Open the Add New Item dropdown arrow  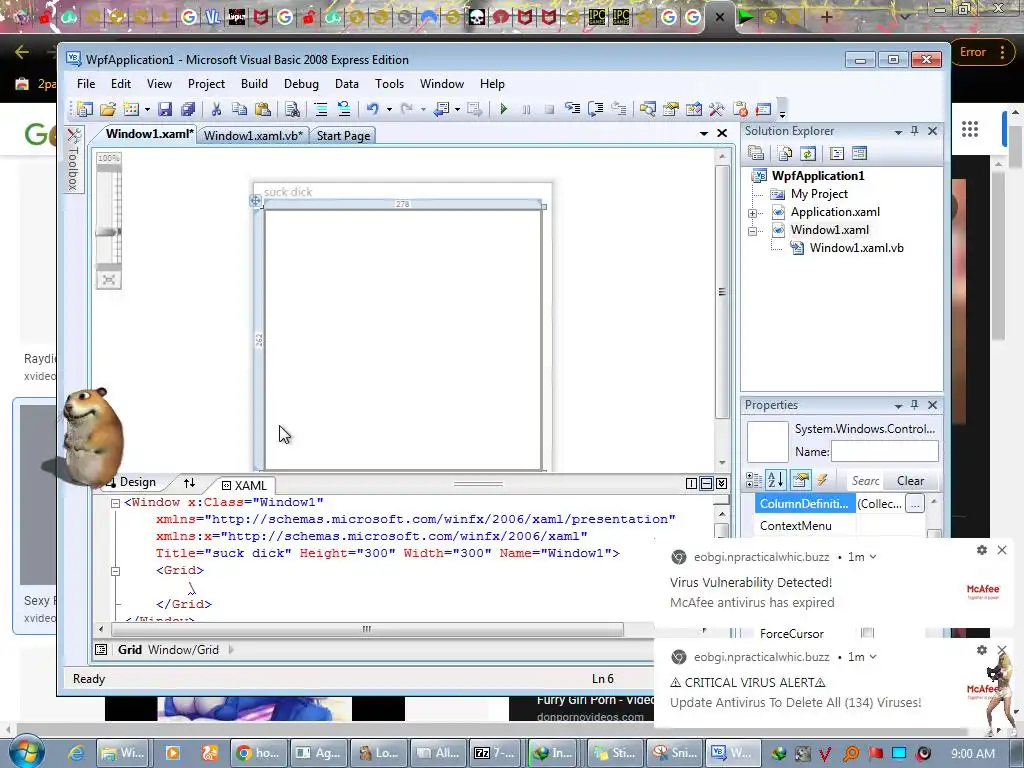pyautogui.click(x=147, y=109)
